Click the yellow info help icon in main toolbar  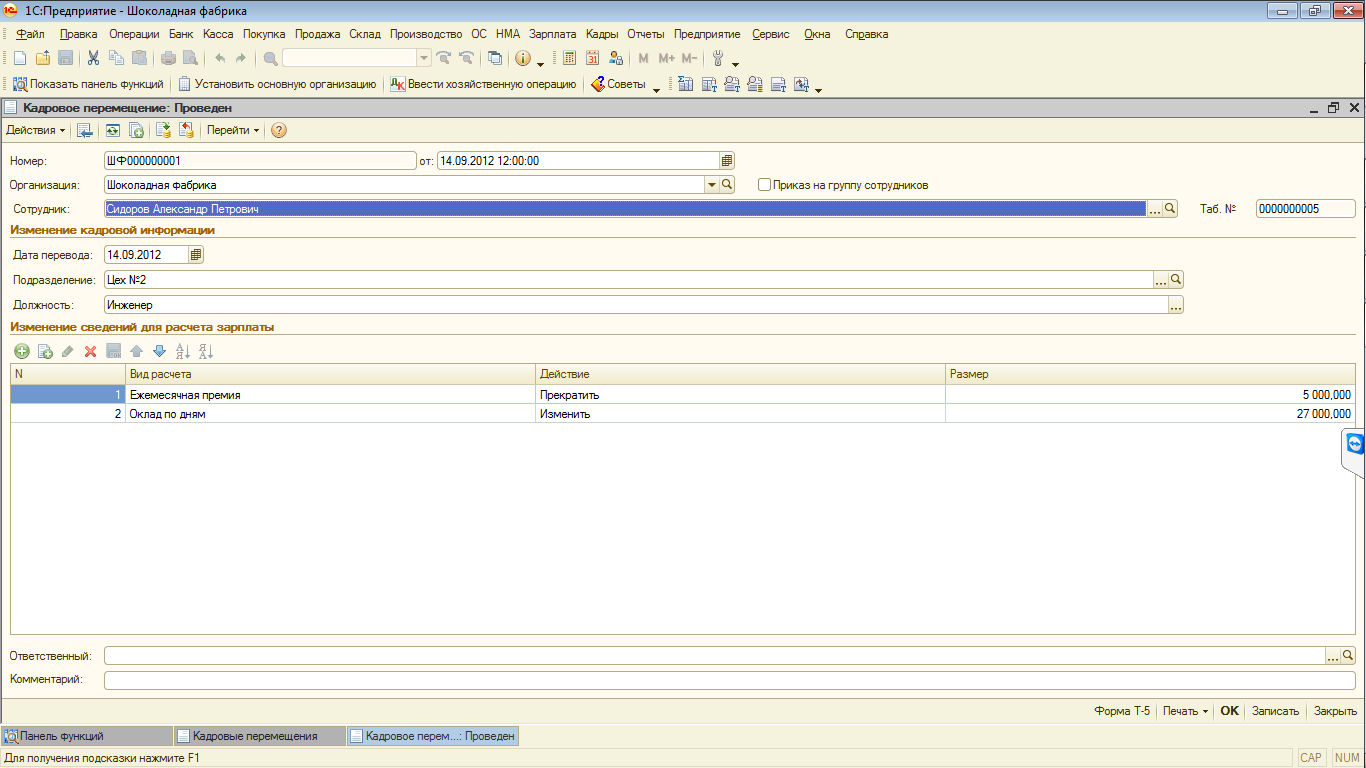coord(522,58)
